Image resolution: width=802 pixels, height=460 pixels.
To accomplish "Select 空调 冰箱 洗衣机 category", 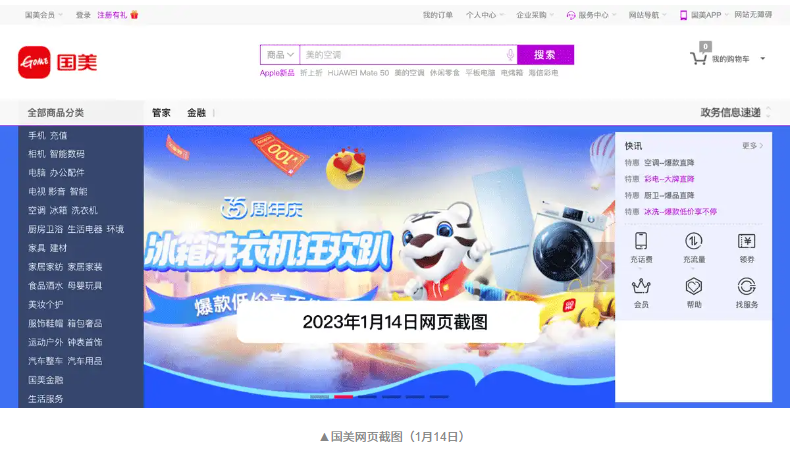I will click(63, 210).
